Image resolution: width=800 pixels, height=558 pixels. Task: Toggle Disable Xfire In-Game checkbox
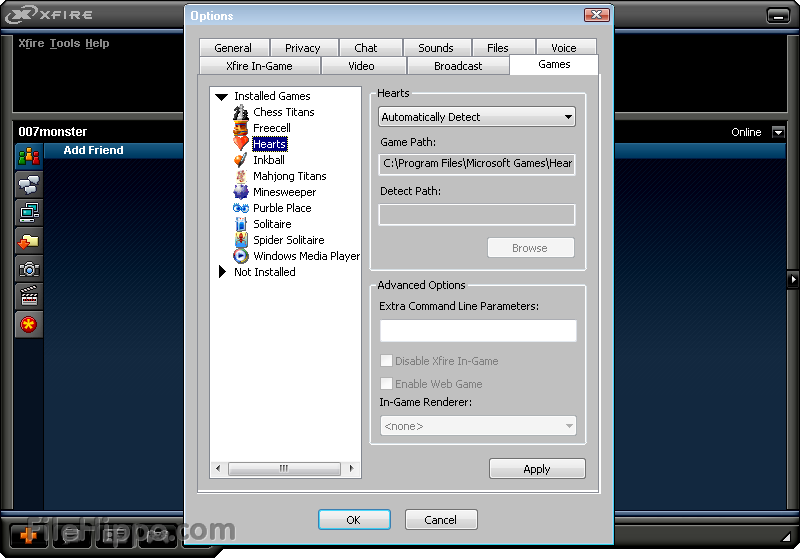[x=386, y=361]
